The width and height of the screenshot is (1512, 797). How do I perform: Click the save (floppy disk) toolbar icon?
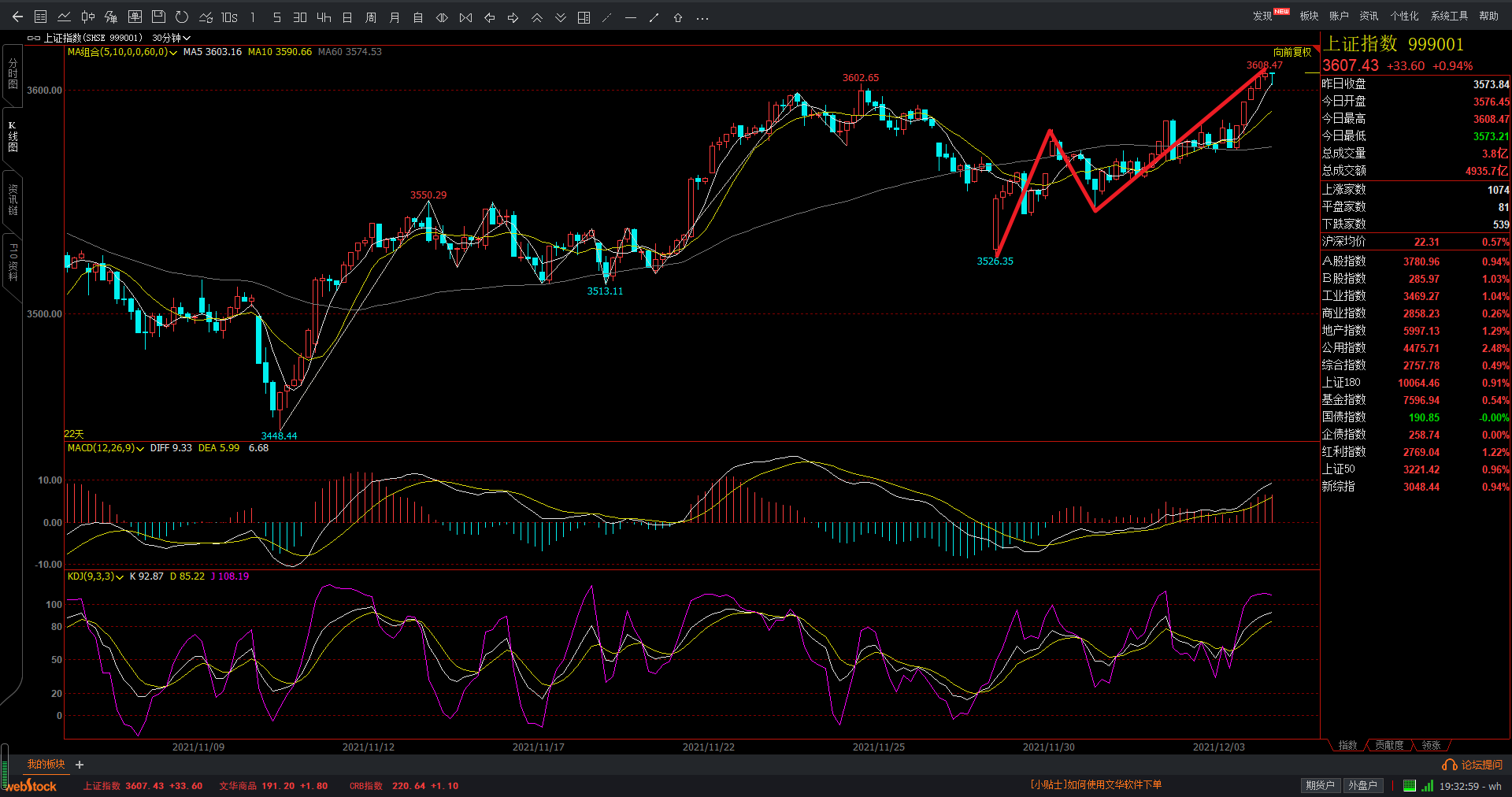pyautogui.click(x=158, y=17)
